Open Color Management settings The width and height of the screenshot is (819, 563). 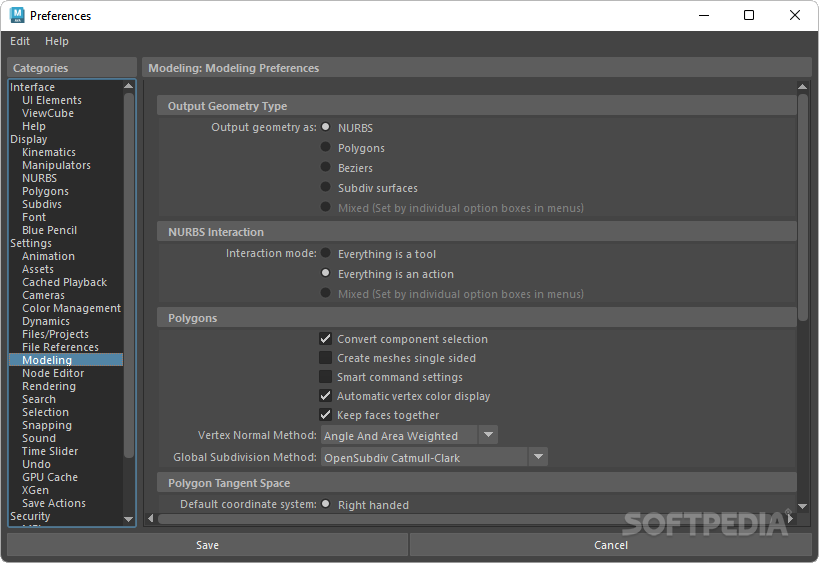pyautogui.click(x=72, y=309)
